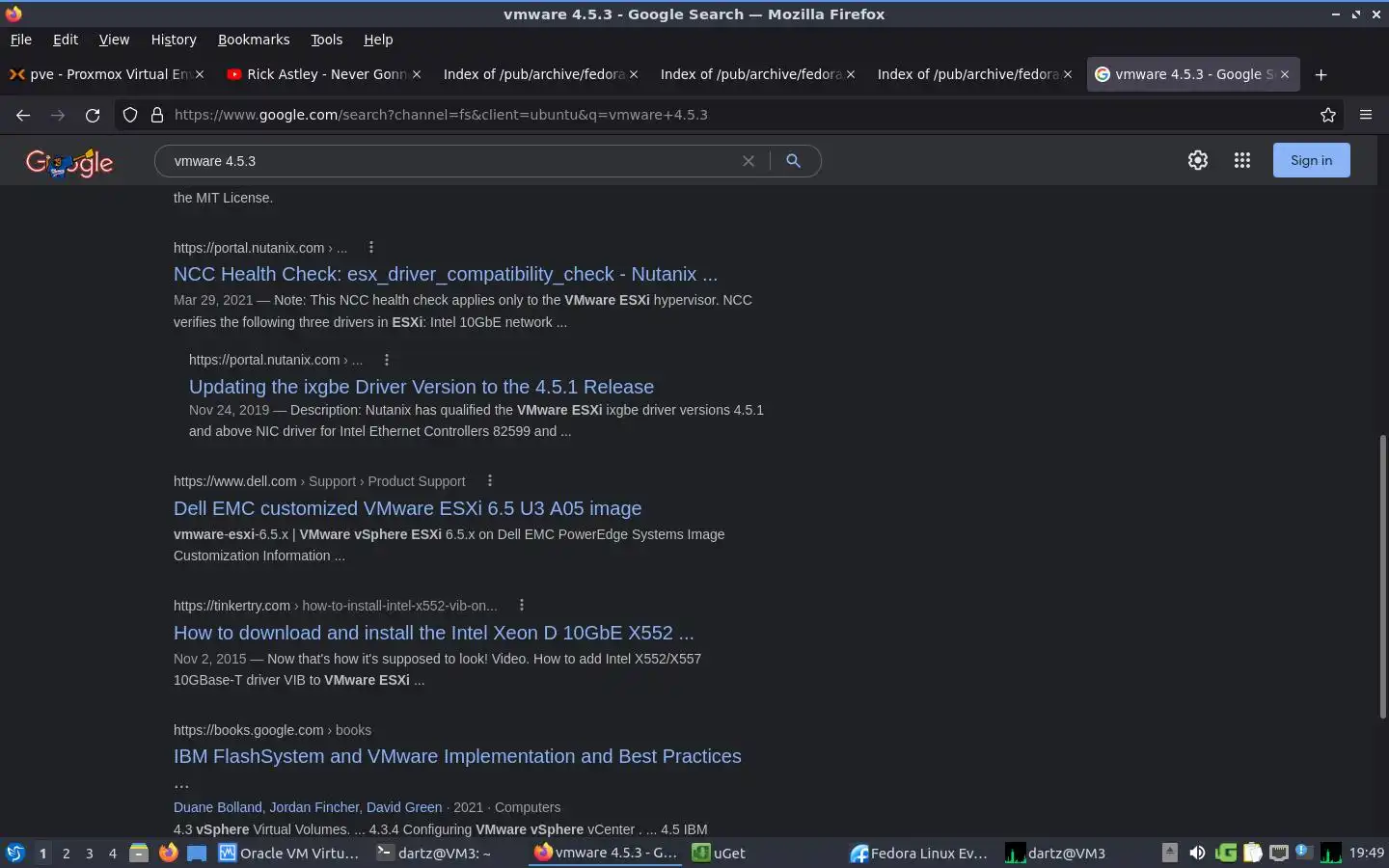The height and width of the screenshot is (868, 1389).
Task: Open the volume speaker tray icon
Action: [x=1197, y=854]
